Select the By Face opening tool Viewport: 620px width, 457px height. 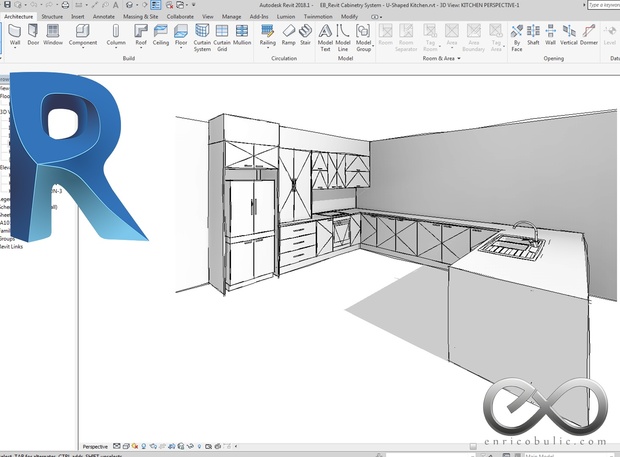(517, 38)
